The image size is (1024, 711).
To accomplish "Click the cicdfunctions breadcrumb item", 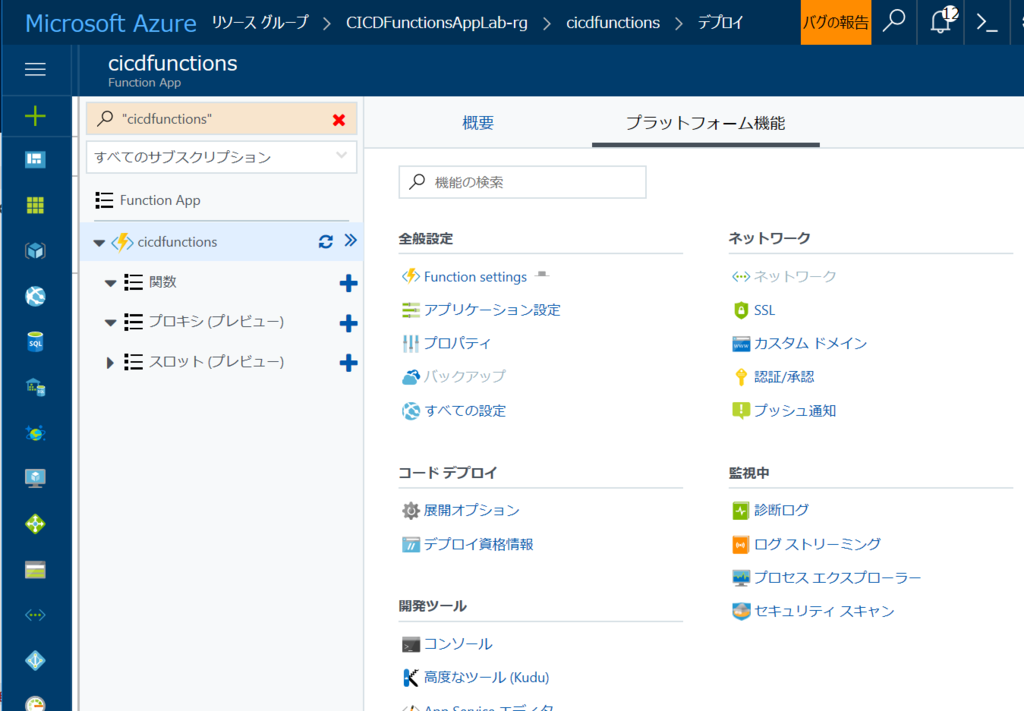I will point(613,23).
